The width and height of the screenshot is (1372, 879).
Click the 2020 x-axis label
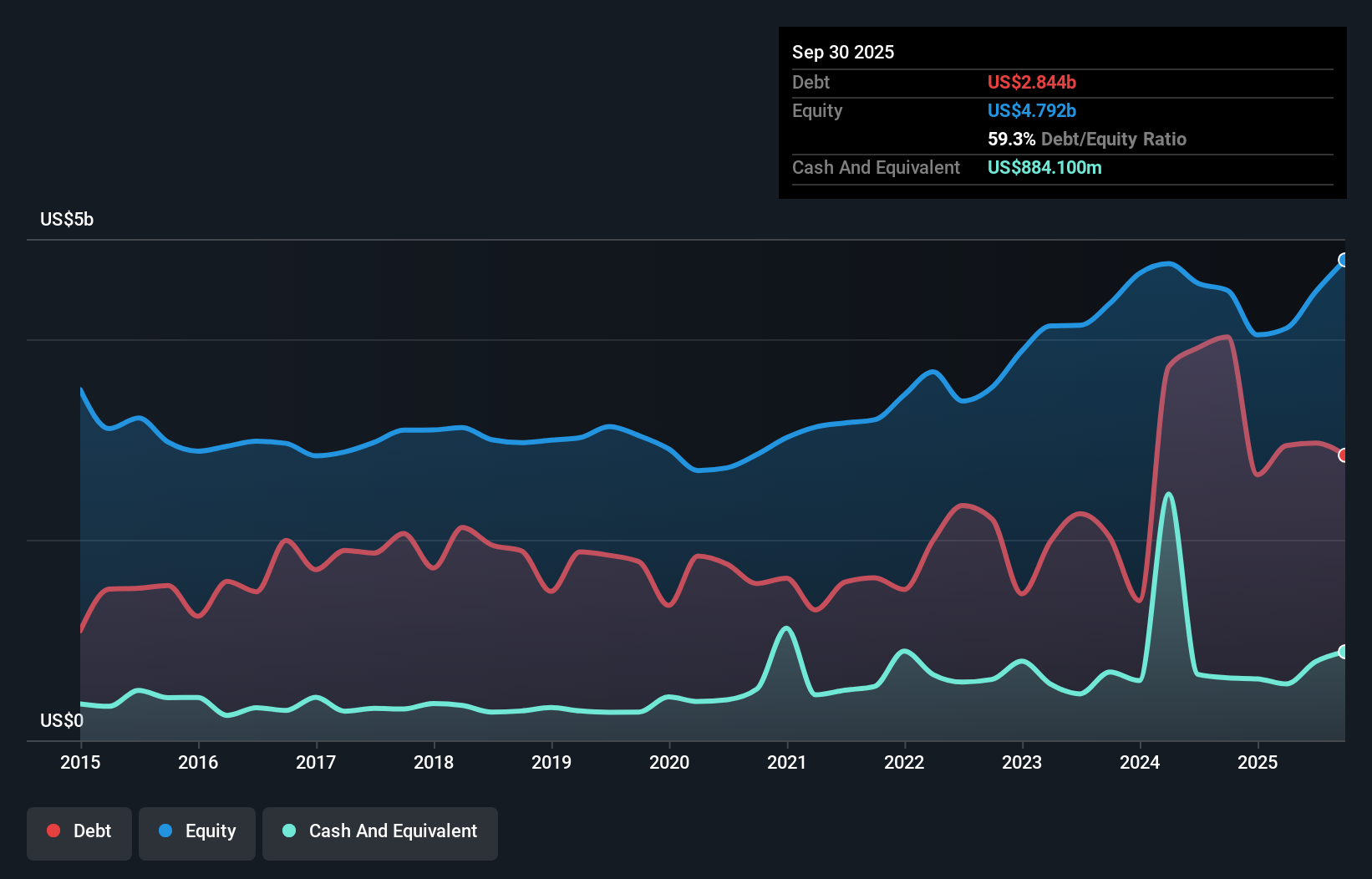(x=669, y=762)
